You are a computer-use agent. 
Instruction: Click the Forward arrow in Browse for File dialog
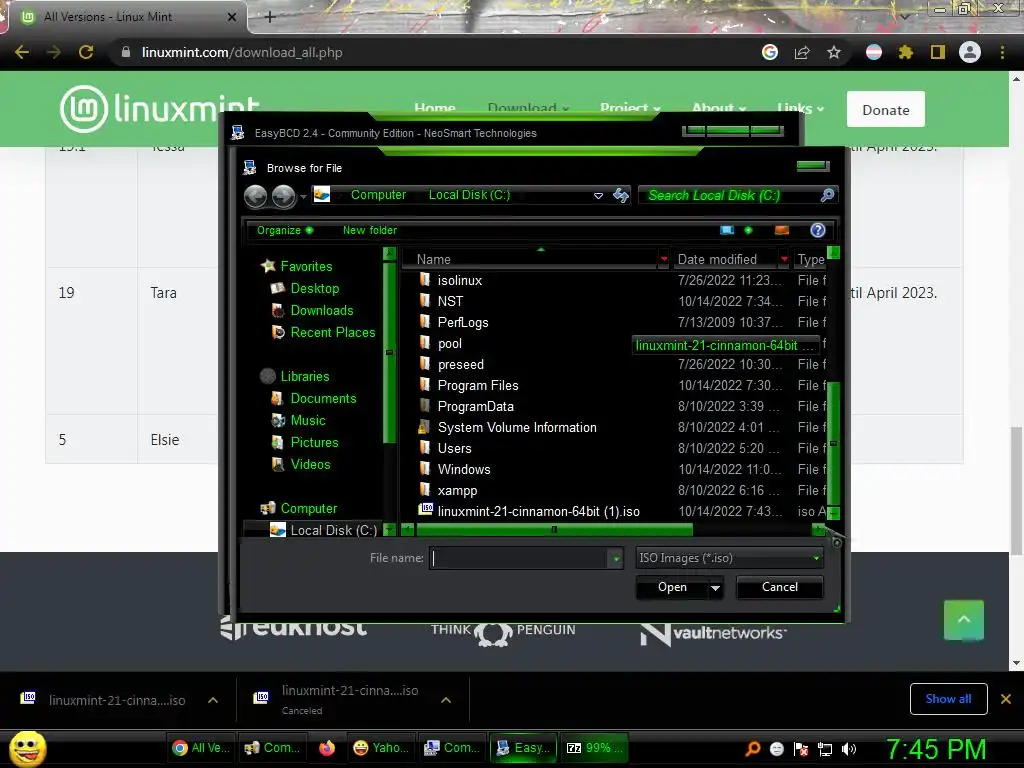pyautogui.click(x=283, y=196)
